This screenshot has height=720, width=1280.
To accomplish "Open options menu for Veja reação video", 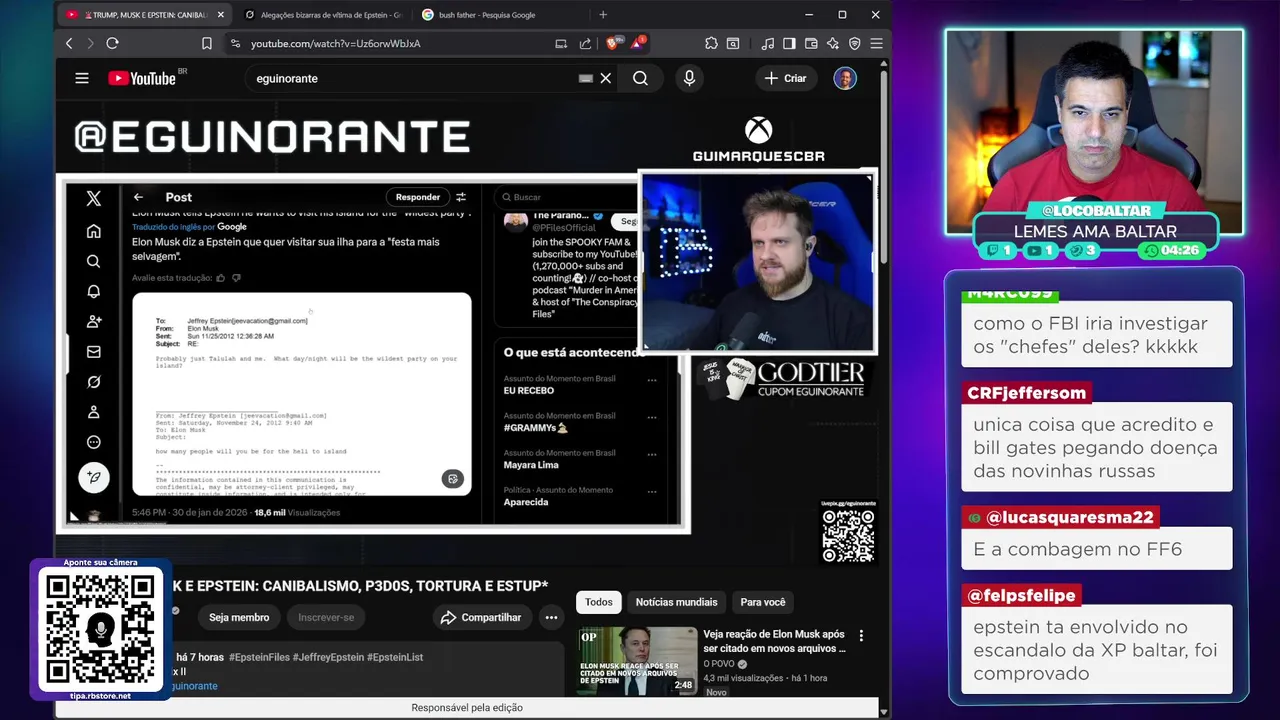I will pyautogui.click(x=861, y=636).
